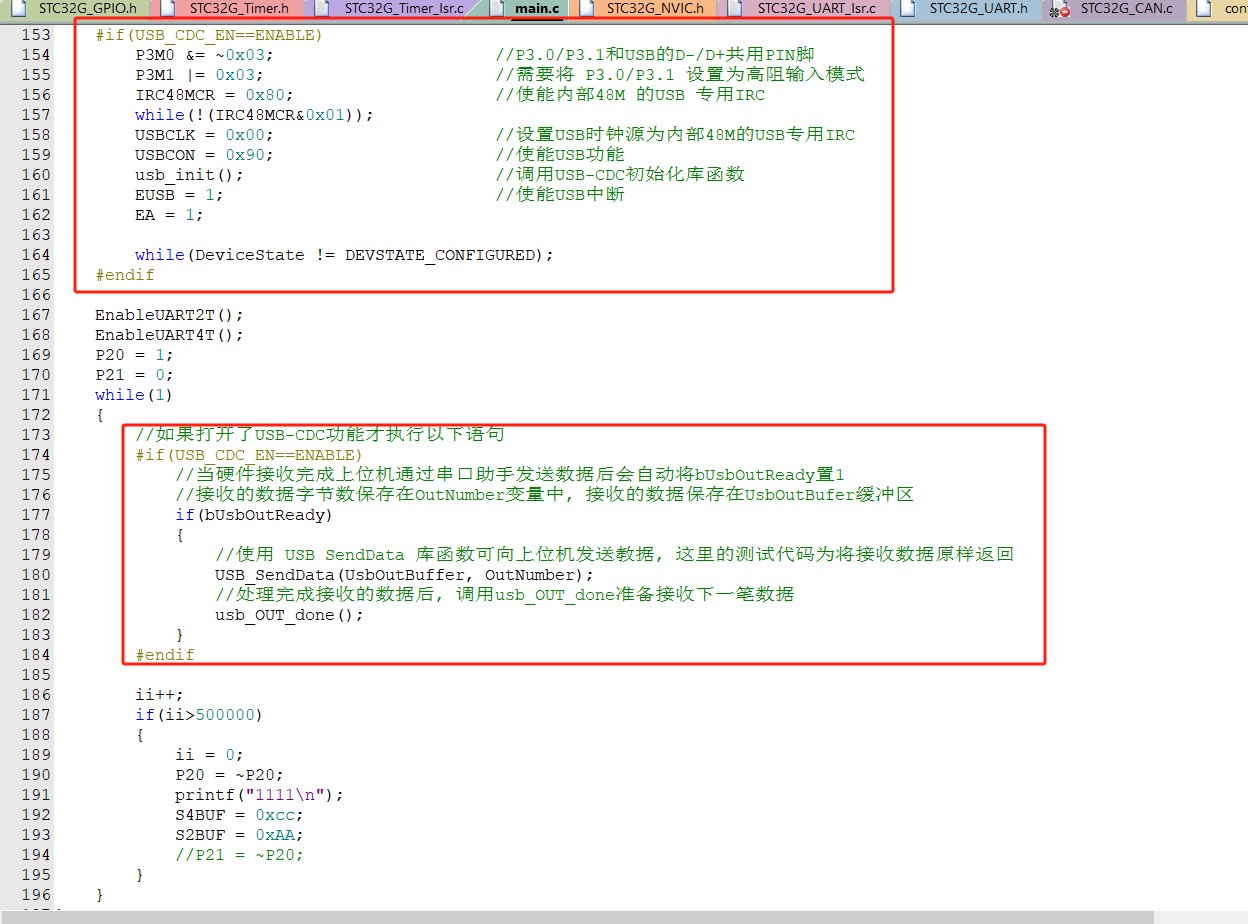1248x924 pixels.
Task: Click the //使能USB功能 comment
Action: tap(560, 155)
